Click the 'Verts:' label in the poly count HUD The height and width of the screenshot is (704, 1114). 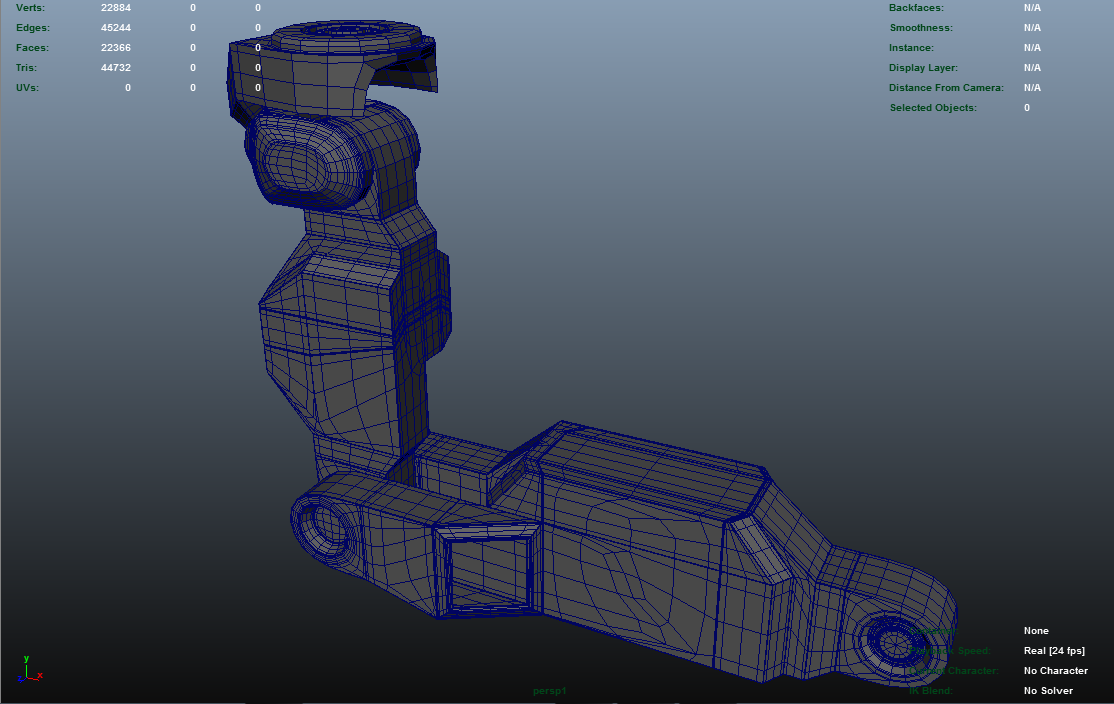click(30, 8)
